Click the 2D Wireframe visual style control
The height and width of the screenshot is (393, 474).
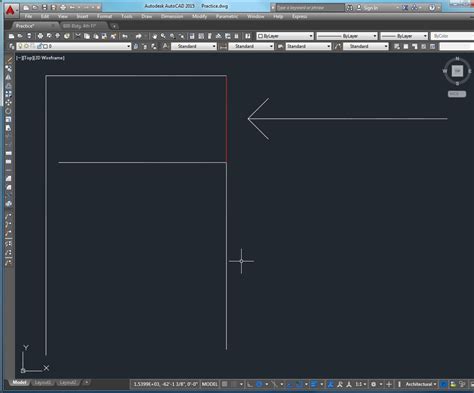pyautogui.click(x=49, y=58)
